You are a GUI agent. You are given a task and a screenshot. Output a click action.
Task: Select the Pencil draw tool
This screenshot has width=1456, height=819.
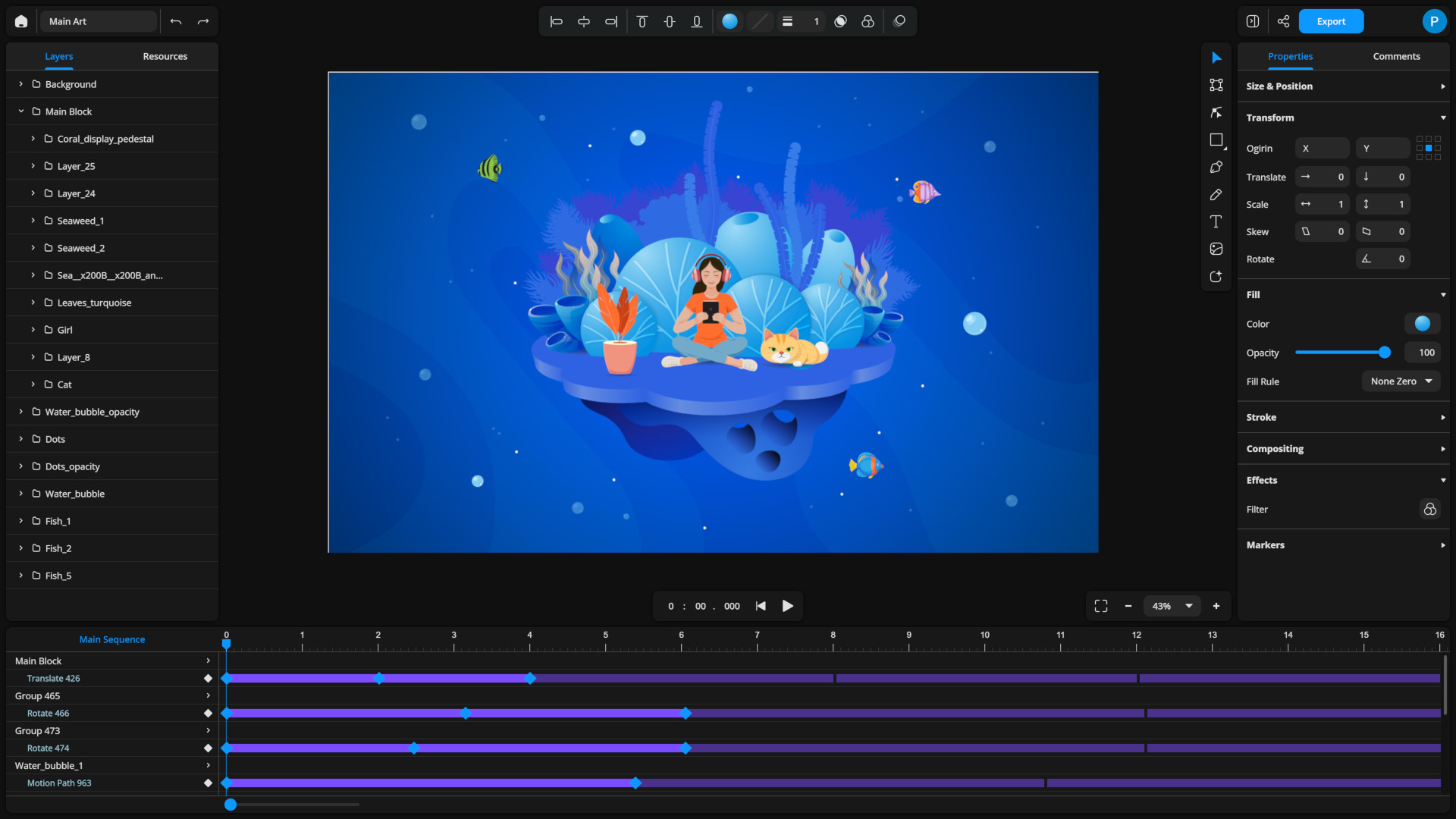tap(1216, 195)
